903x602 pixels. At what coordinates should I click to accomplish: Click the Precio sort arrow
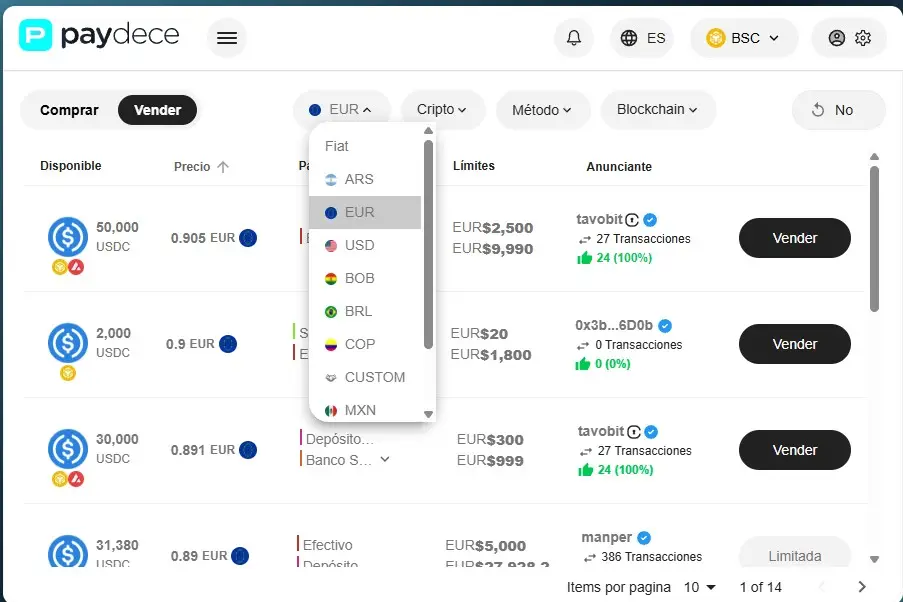(x=223, y=166)
